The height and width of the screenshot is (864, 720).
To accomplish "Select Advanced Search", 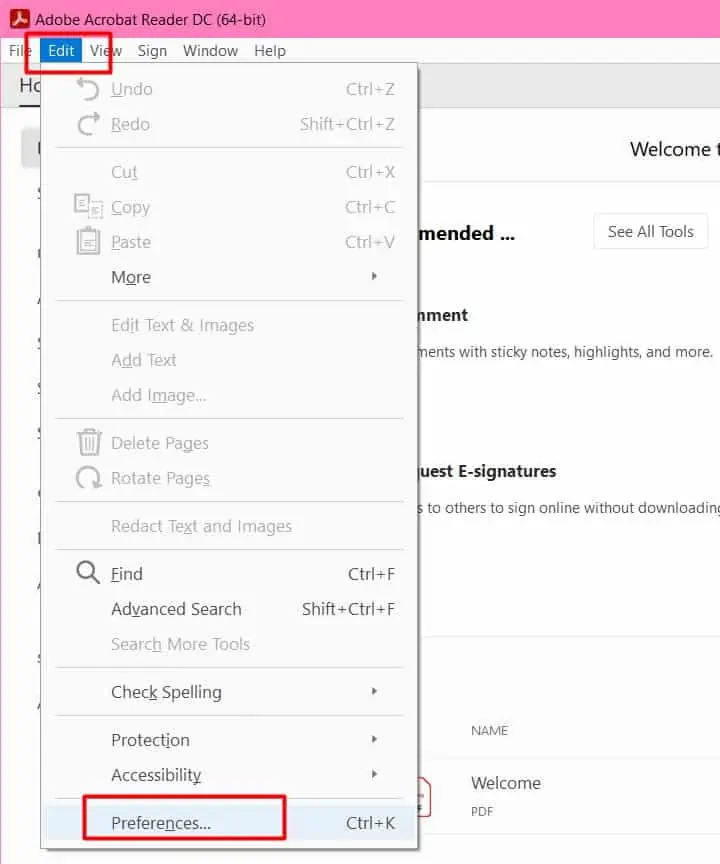I will pos(176,609).
